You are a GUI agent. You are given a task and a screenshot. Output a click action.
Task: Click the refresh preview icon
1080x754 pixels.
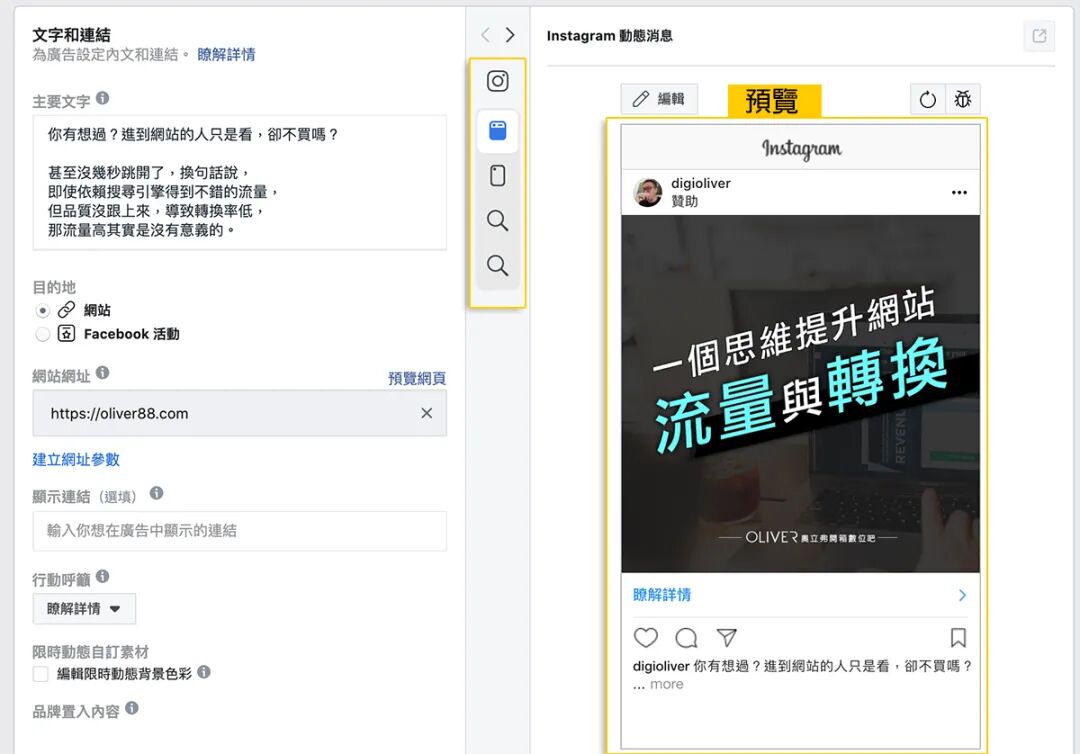[x=928, y=99]
